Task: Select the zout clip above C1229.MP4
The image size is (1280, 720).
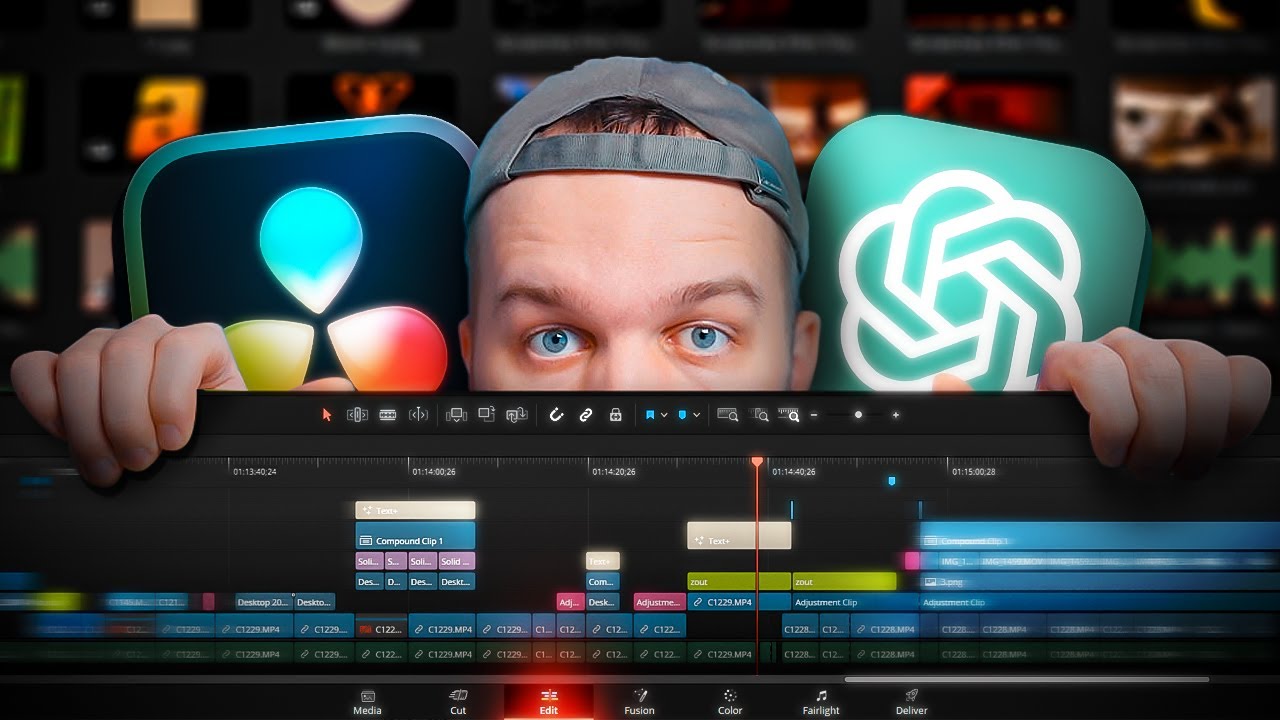Action: [739, 581]
